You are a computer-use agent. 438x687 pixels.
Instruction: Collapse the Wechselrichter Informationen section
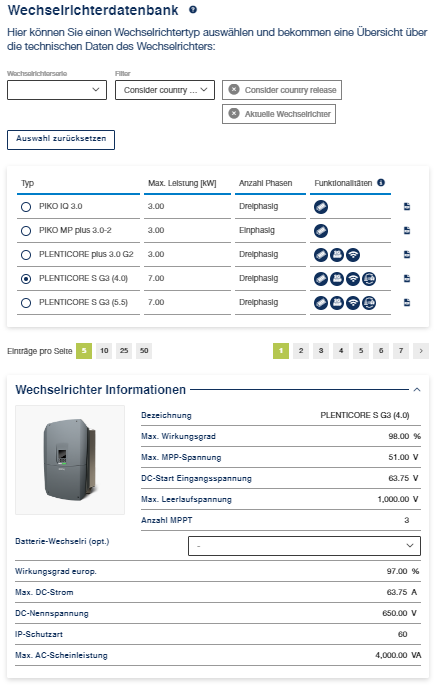(x=417, y=390)
